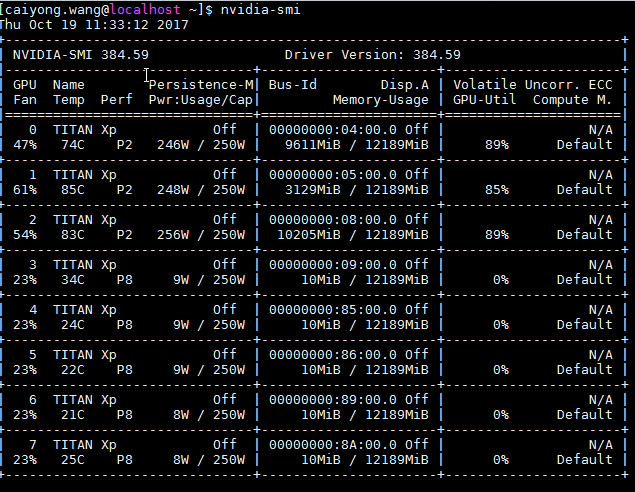Click the 34C temperature value
The width and height of the screenshot is (635, 492).
(72, 279)
